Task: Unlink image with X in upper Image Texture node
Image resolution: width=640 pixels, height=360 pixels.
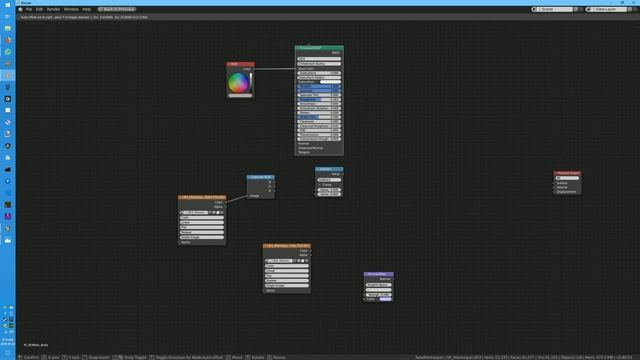Action: pyautogui.click(x=222, y=213)
